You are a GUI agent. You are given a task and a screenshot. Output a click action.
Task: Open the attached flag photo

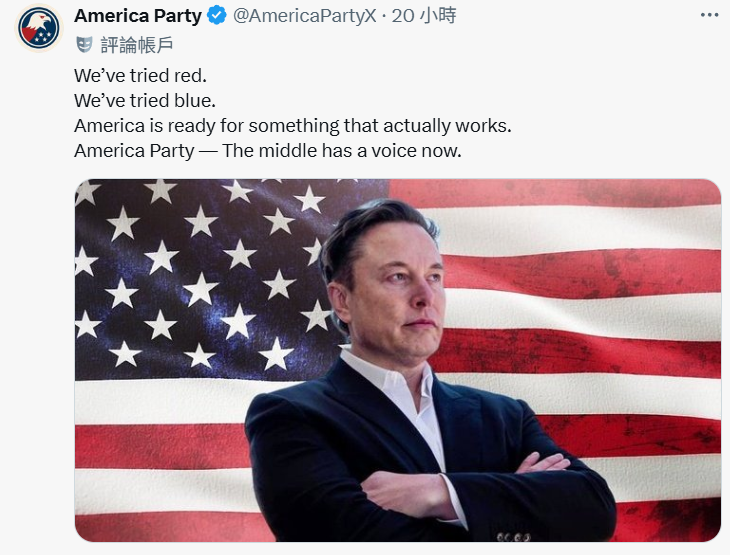[398, 360]
